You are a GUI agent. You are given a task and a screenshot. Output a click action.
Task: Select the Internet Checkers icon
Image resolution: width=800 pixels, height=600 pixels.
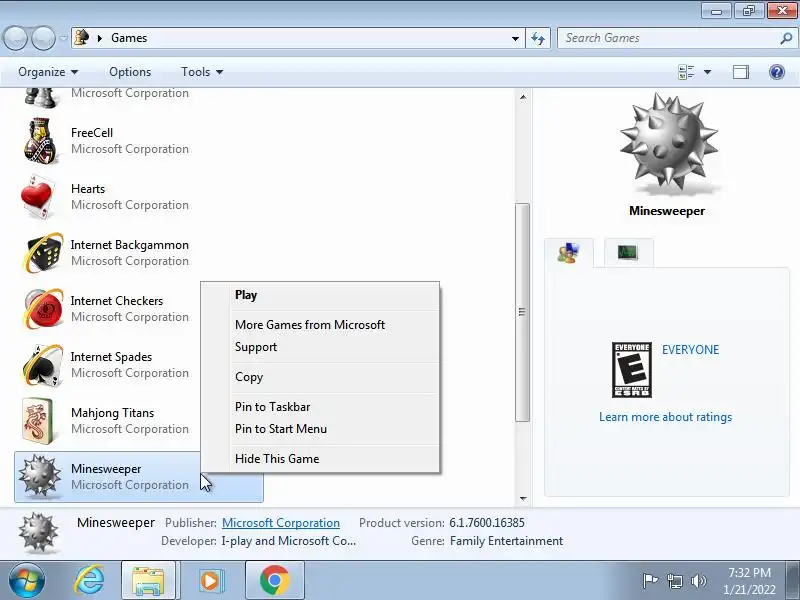click(42, 309)
